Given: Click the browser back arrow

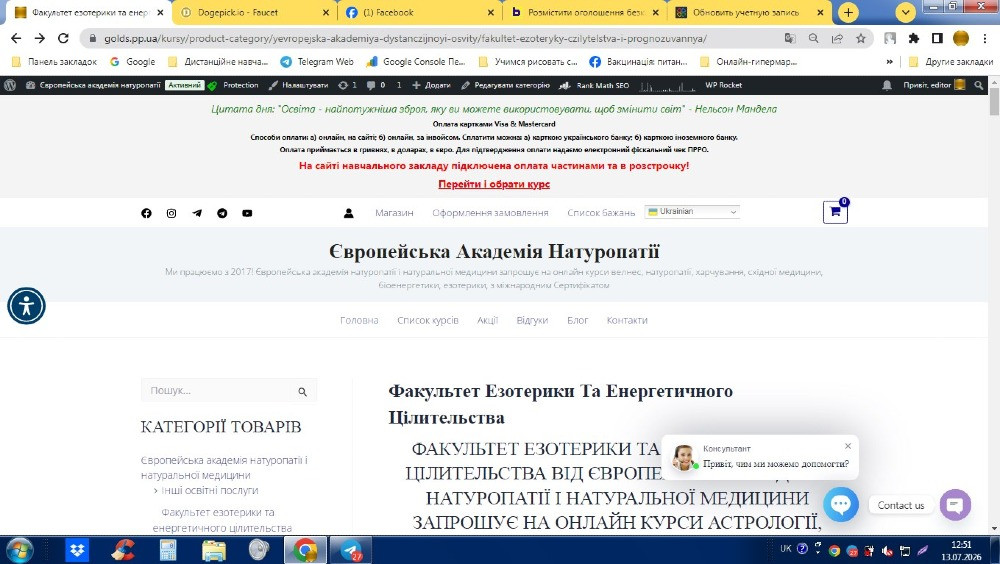Looking at the screenshot, I should [16, 38].
